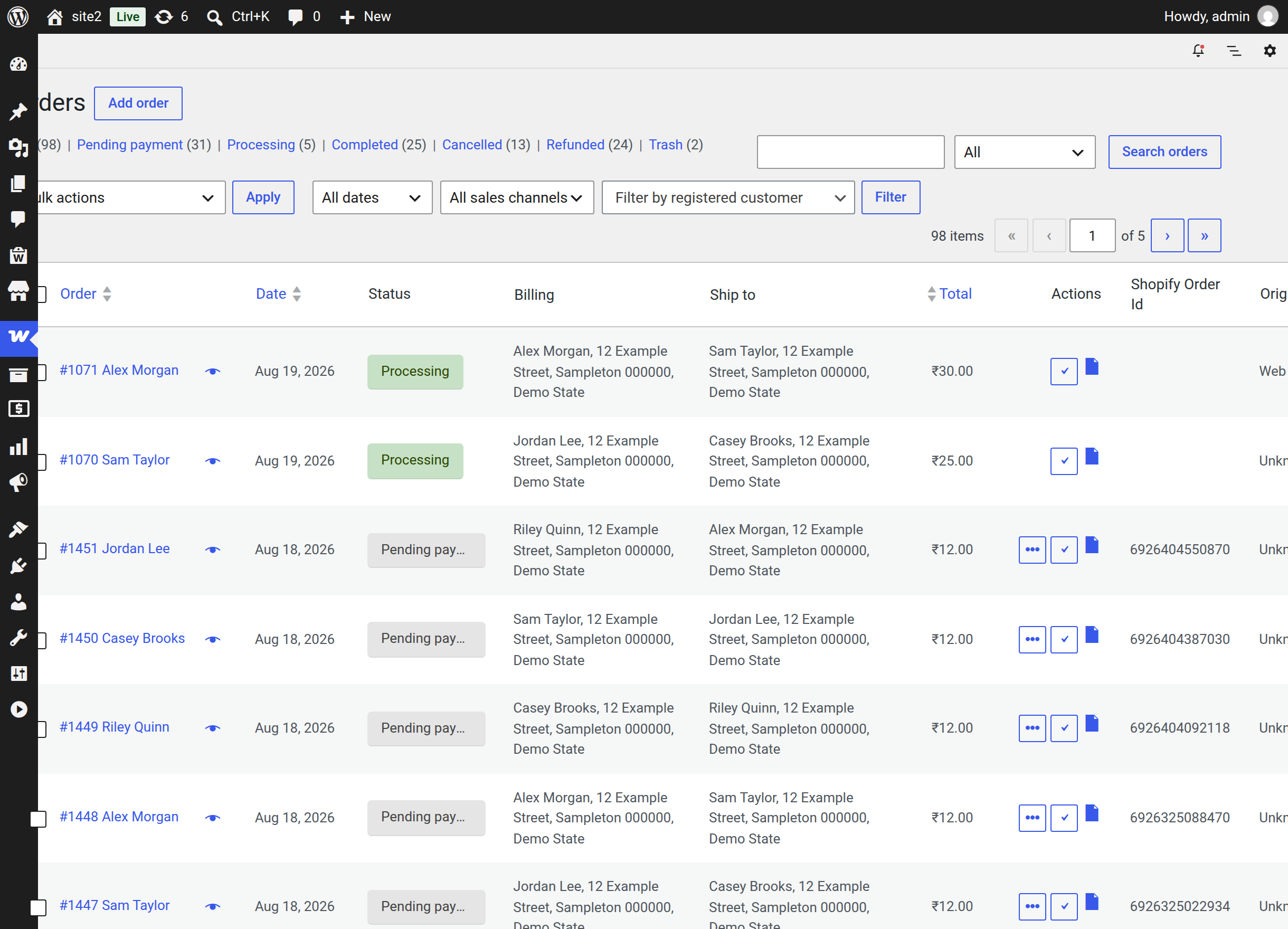Tick the checkbox for order #1447
Image resolution: width=1288 pixels, height=929 pixels.
click(38, 907)
